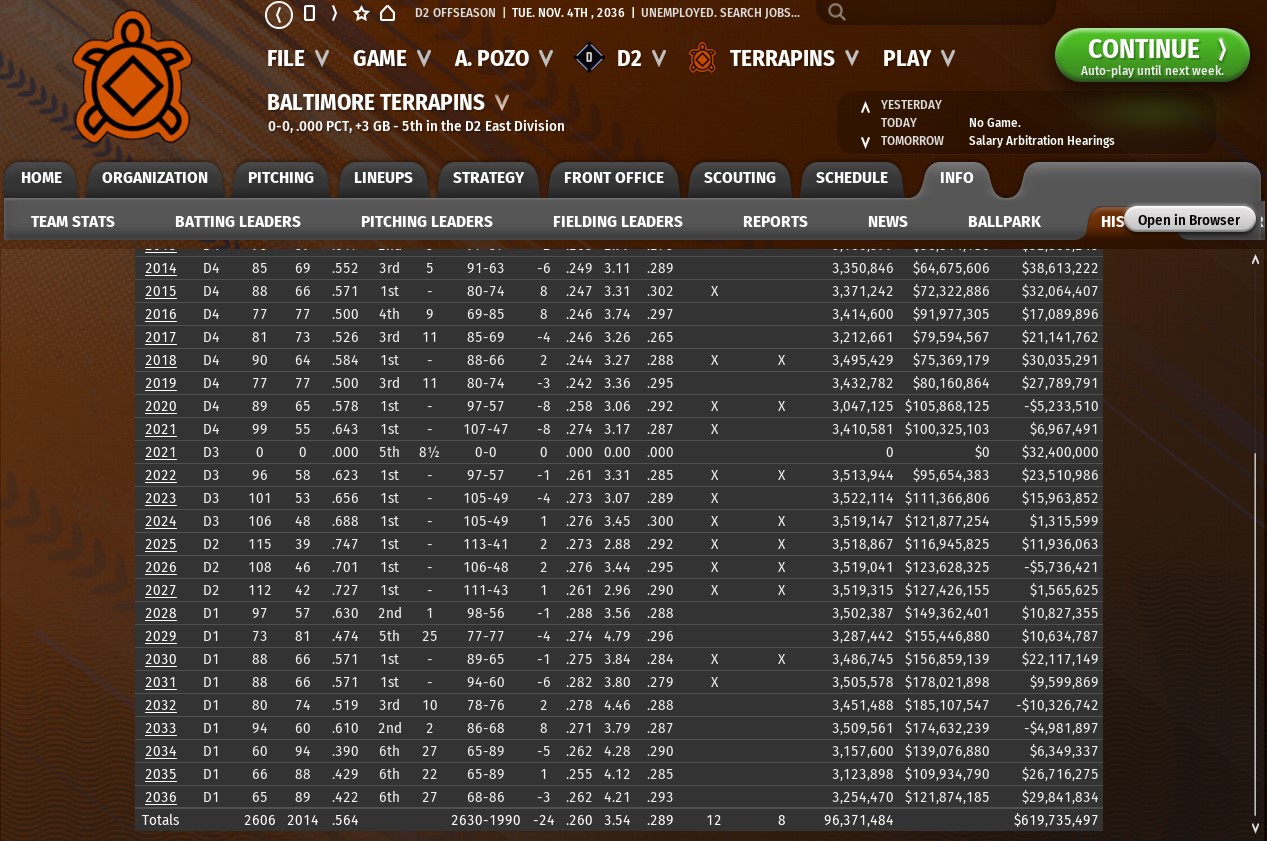The width and height of the screenshot is (1267, 841).
Task: Click the home icon in top bar
Action: pyautogui.click(x=387, y=14)
